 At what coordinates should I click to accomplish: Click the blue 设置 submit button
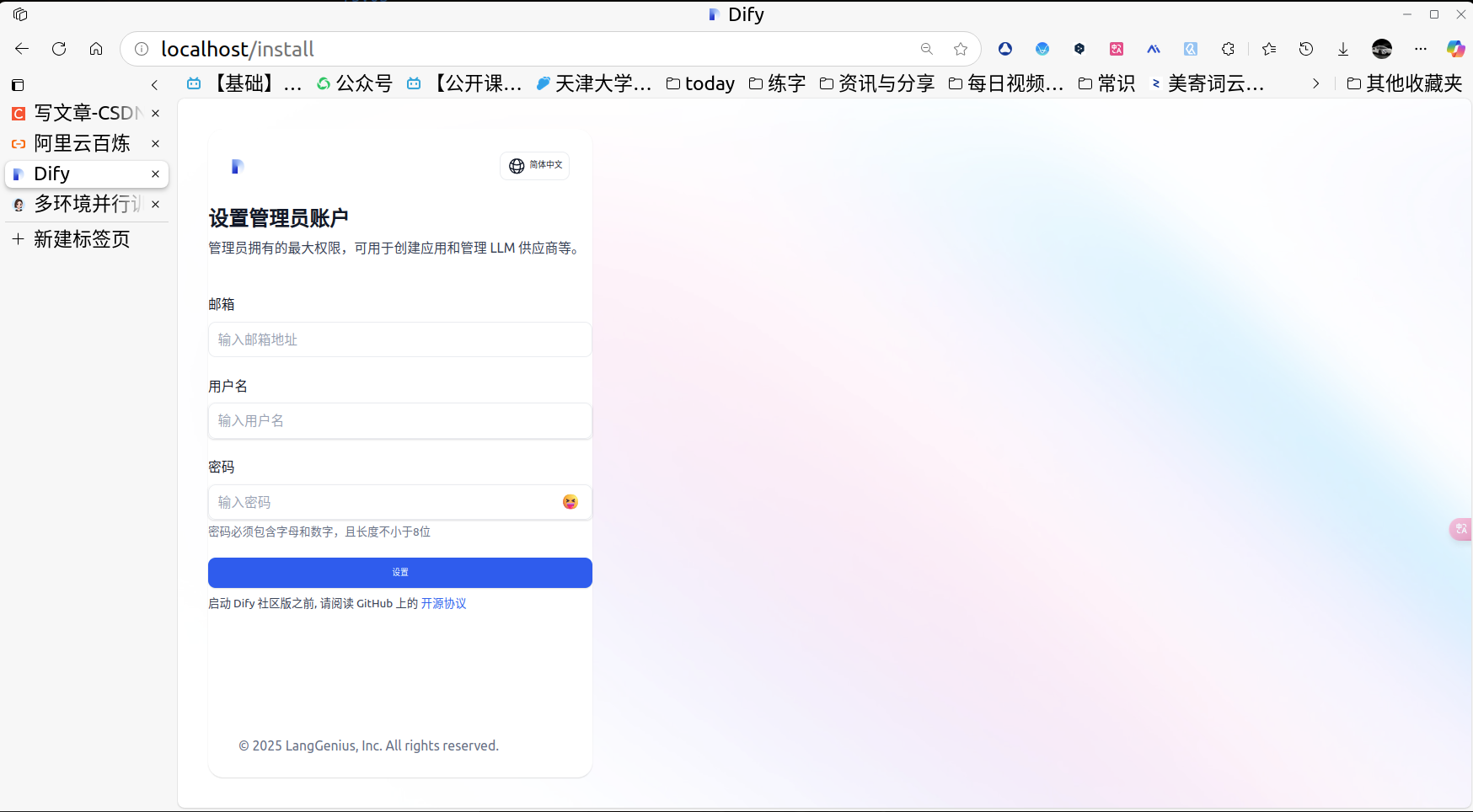[400, 573]
